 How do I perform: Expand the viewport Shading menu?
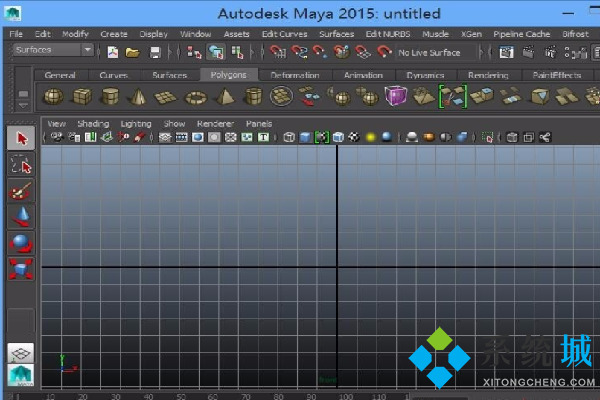(93, 123)
